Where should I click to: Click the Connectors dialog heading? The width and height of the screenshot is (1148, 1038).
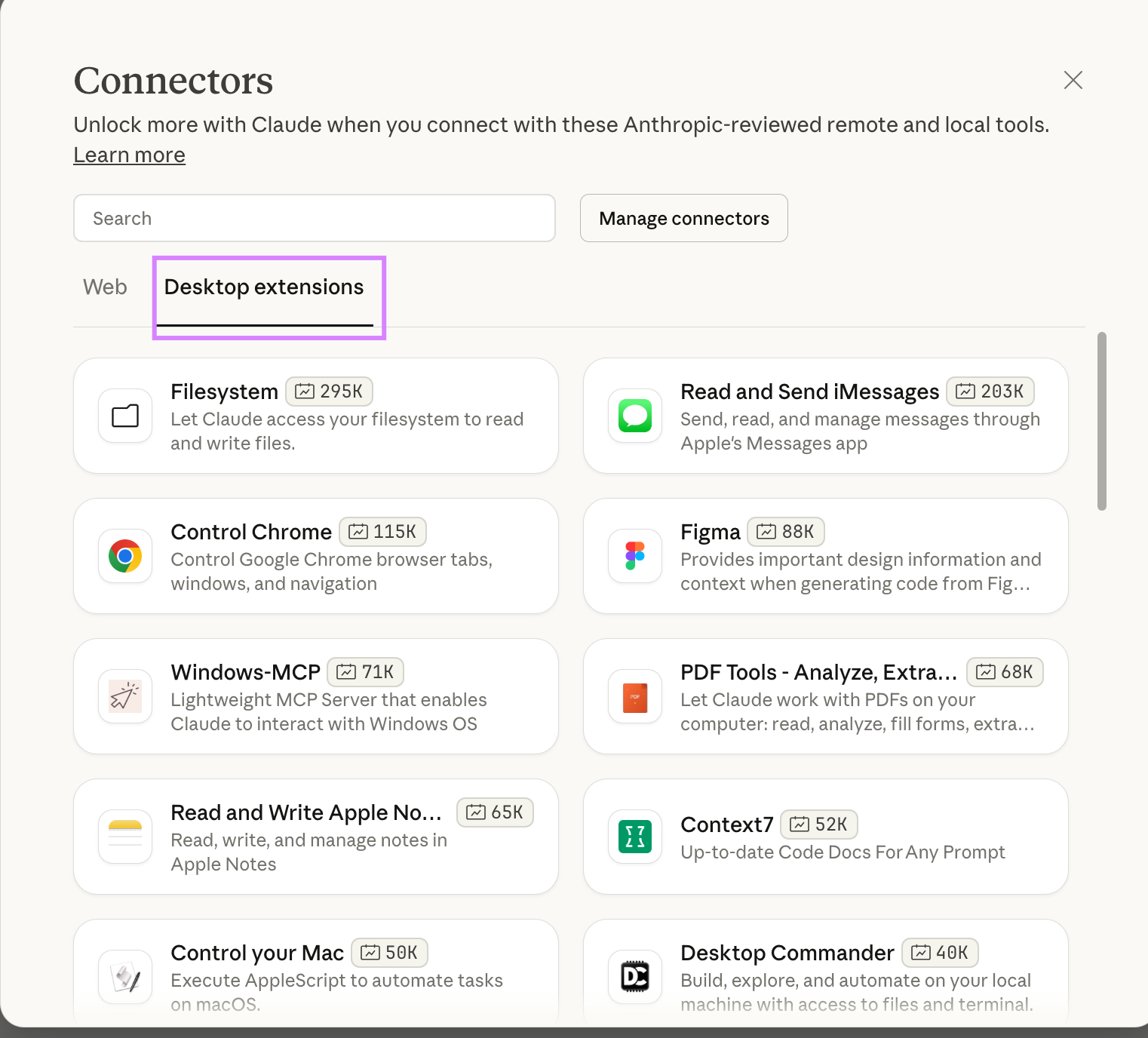pos(173,81)
